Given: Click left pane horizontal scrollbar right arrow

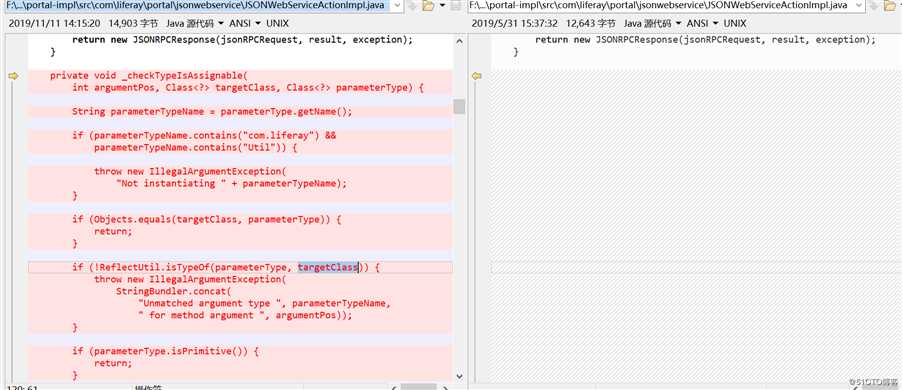Looking at the screenshot, I should point(445,387).
